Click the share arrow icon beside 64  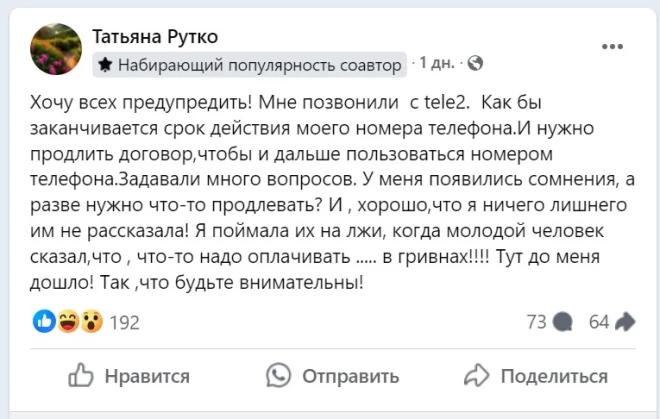(626, 322)
